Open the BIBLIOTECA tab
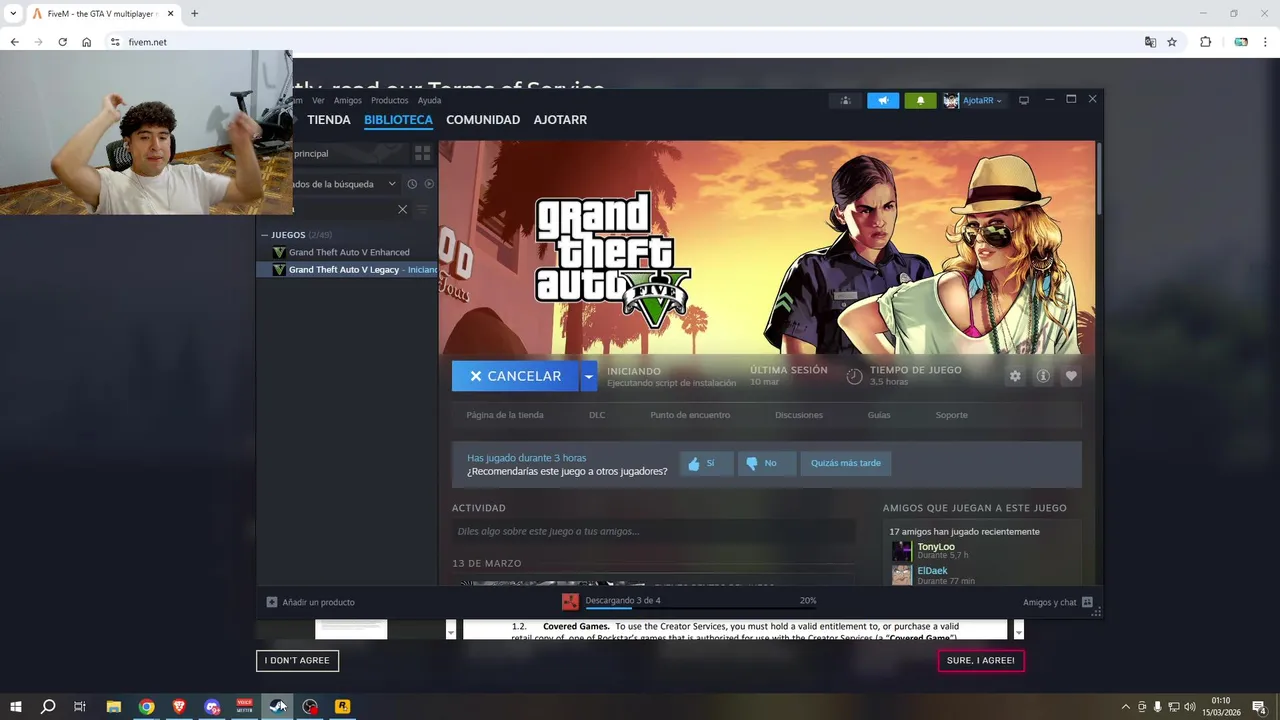Image resolution: width=1280 pixels, height=720 pixels. pos(398,120)
